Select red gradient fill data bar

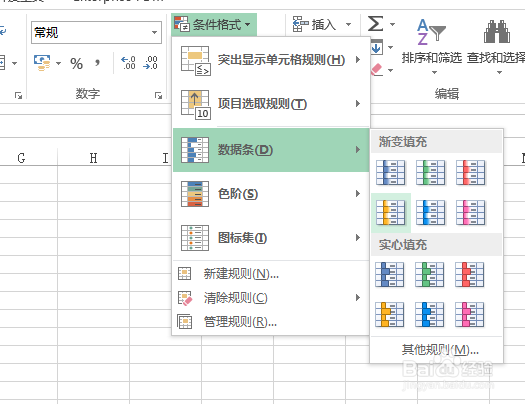(x=470, y=173)
